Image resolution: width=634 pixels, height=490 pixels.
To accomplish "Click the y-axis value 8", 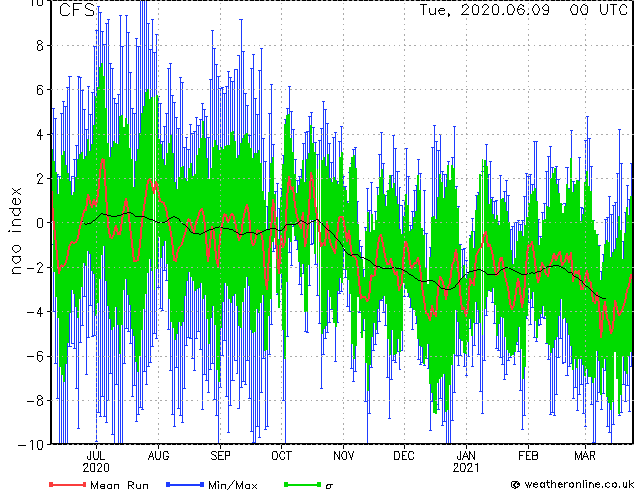I will tap(40, 46).
